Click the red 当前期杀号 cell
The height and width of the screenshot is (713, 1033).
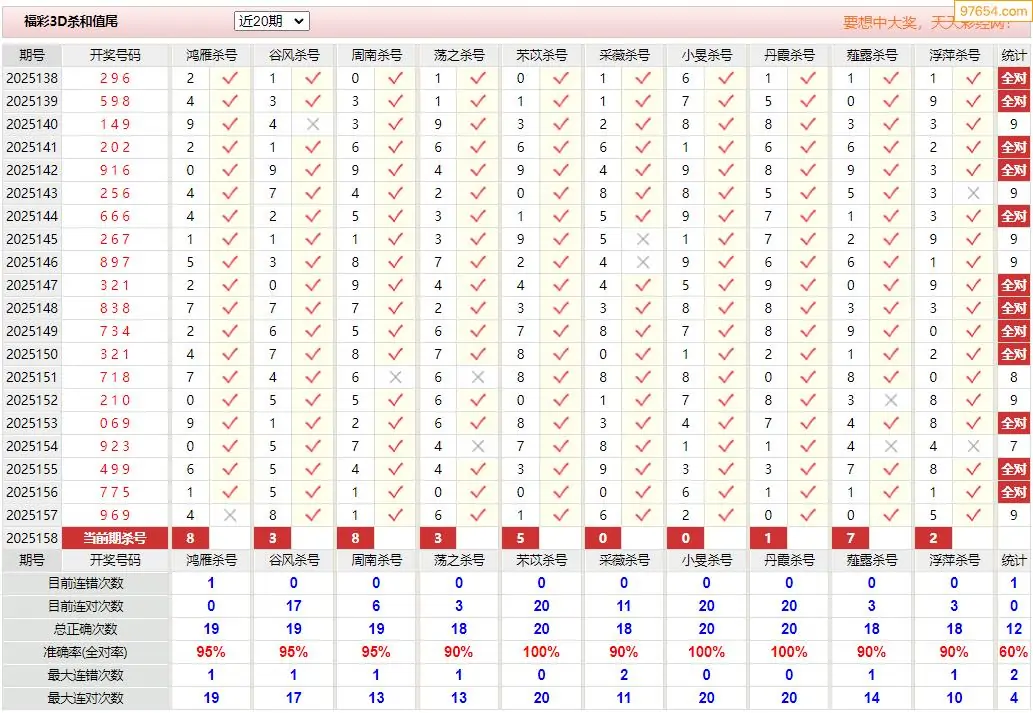pos(115,538)
